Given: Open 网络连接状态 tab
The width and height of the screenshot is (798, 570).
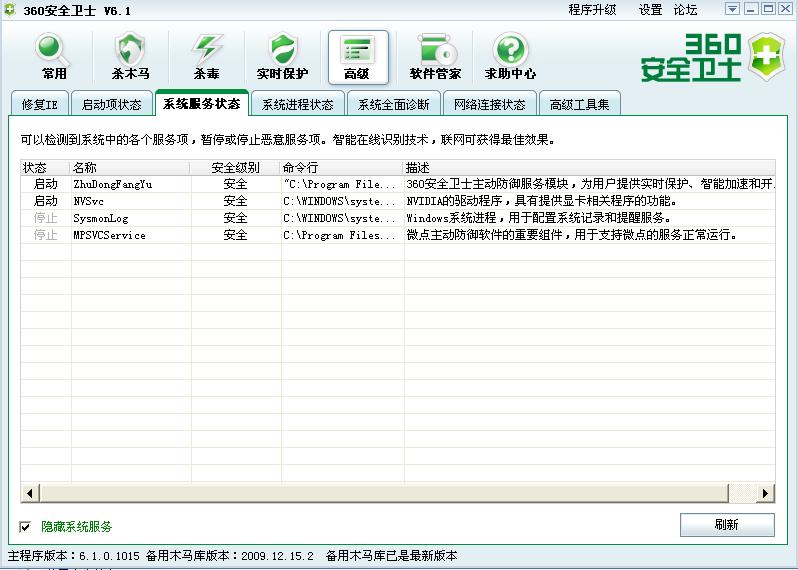Looking at the screenshot, I should tap(490, 104).
